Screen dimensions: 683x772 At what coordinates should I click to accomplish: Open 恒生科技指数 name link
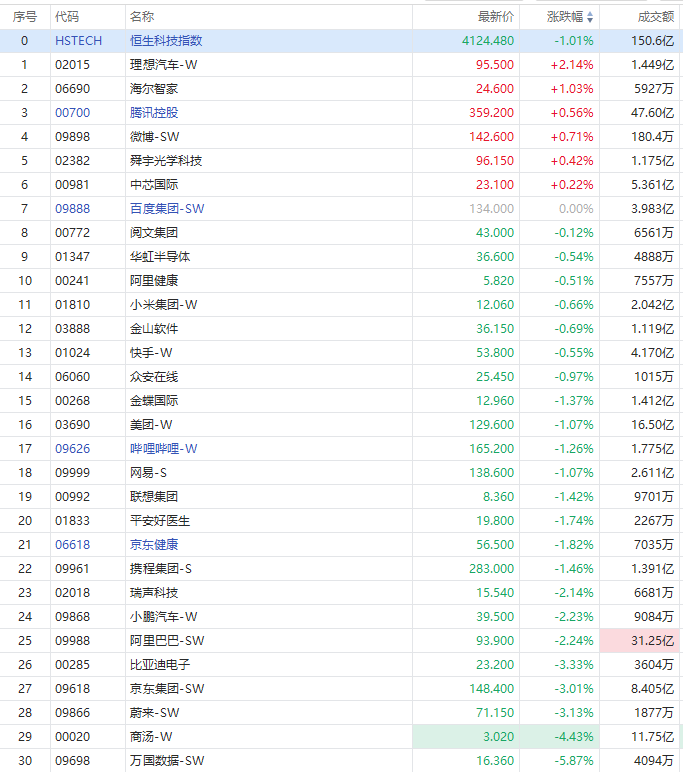pyautogui.click(x=166, y=41)
